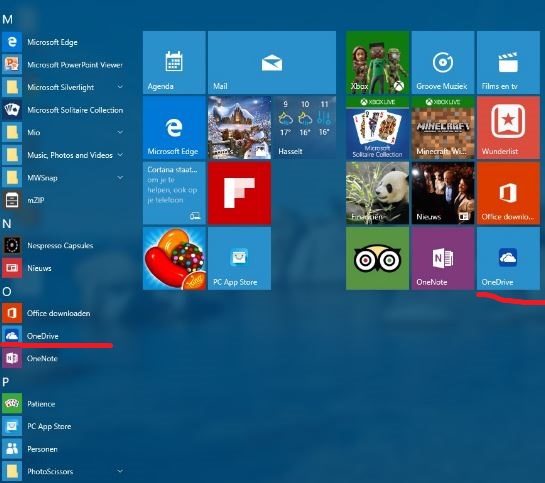Open the Microsoft Solitaire Collection tile
This screenshot has width=545, height=483.
377,128
